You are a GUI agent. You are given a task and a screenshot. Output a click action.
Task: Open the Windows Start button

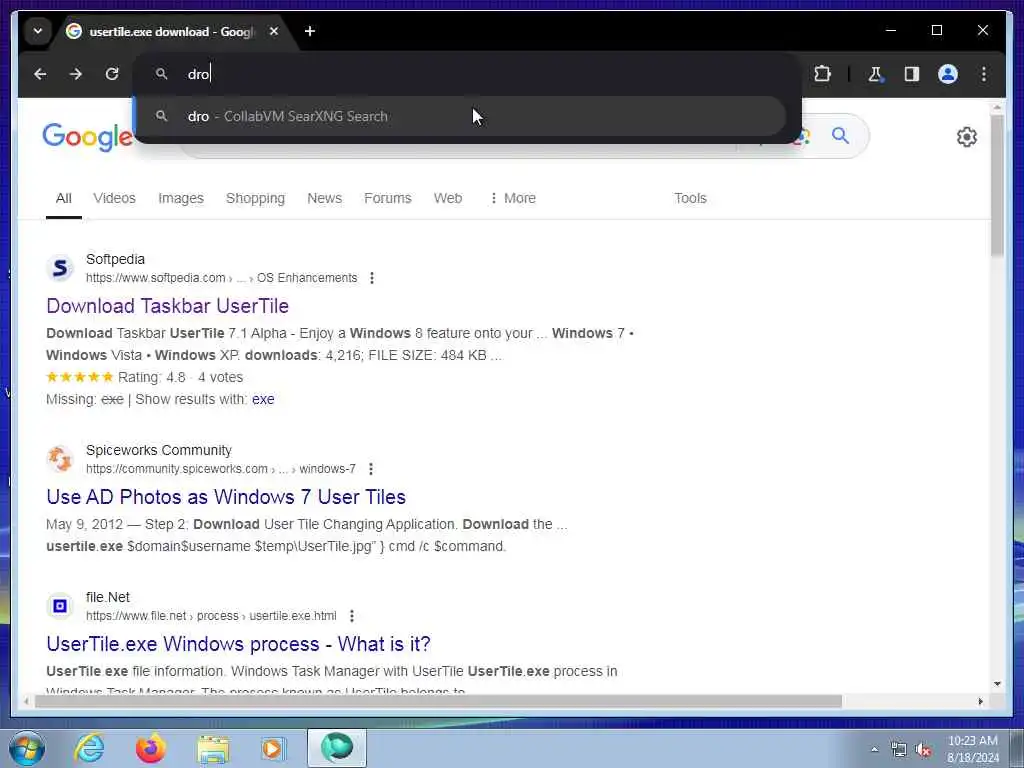tap(27, 749)
